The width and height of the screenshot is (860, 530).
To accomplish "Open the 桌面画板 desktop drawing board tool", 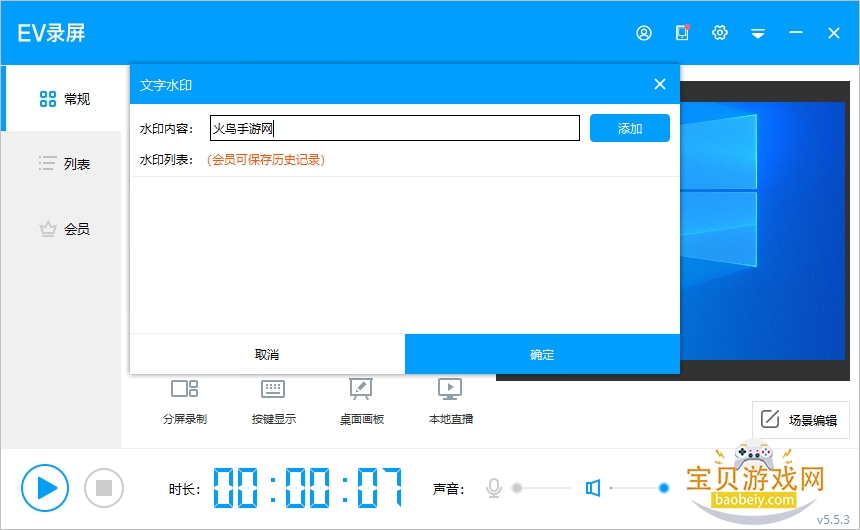I will pyautogui.click(x=361, y=402).
